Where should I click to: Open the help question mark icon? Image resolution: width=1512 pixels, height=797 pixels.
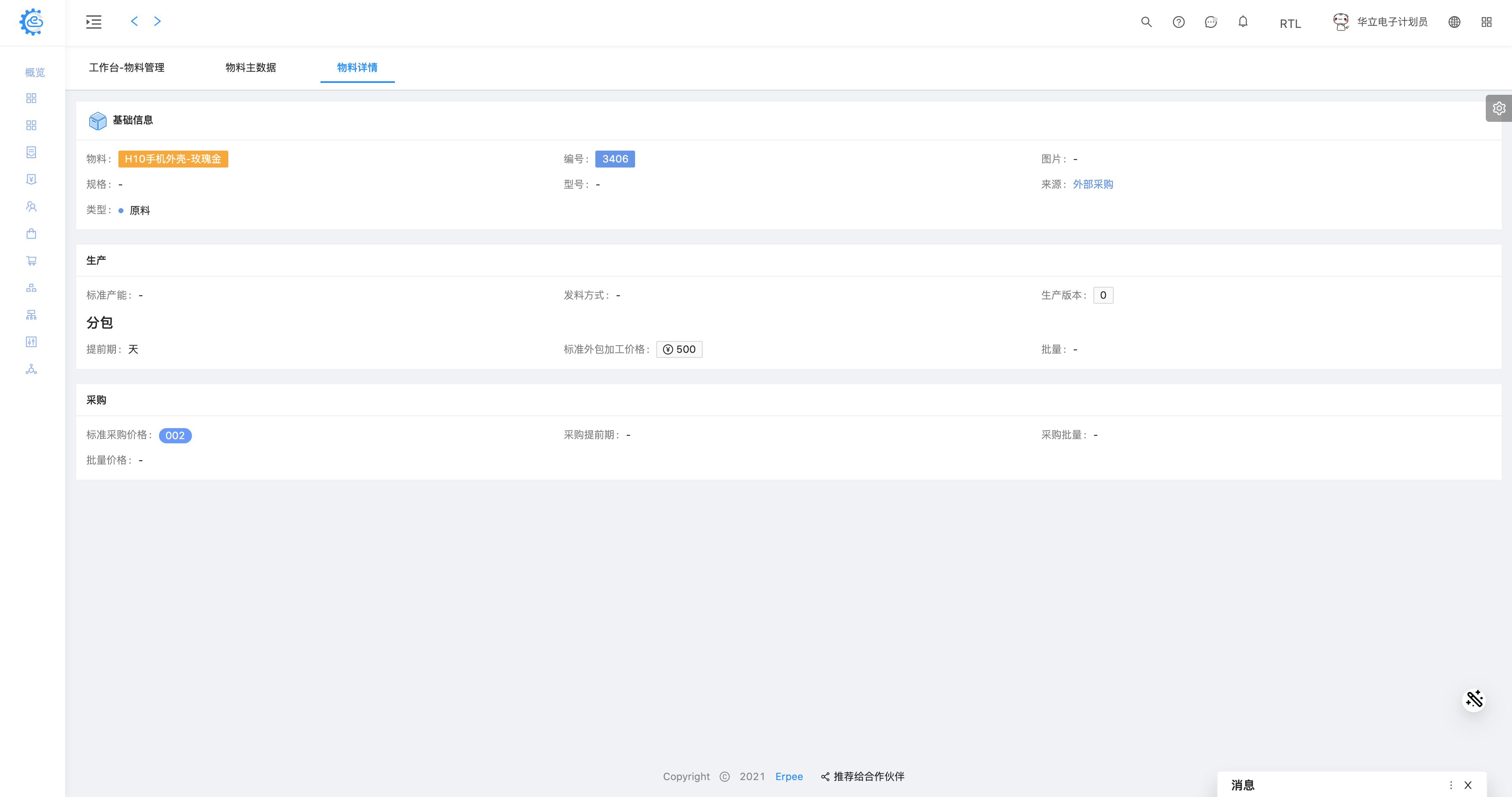point(1178,22)
